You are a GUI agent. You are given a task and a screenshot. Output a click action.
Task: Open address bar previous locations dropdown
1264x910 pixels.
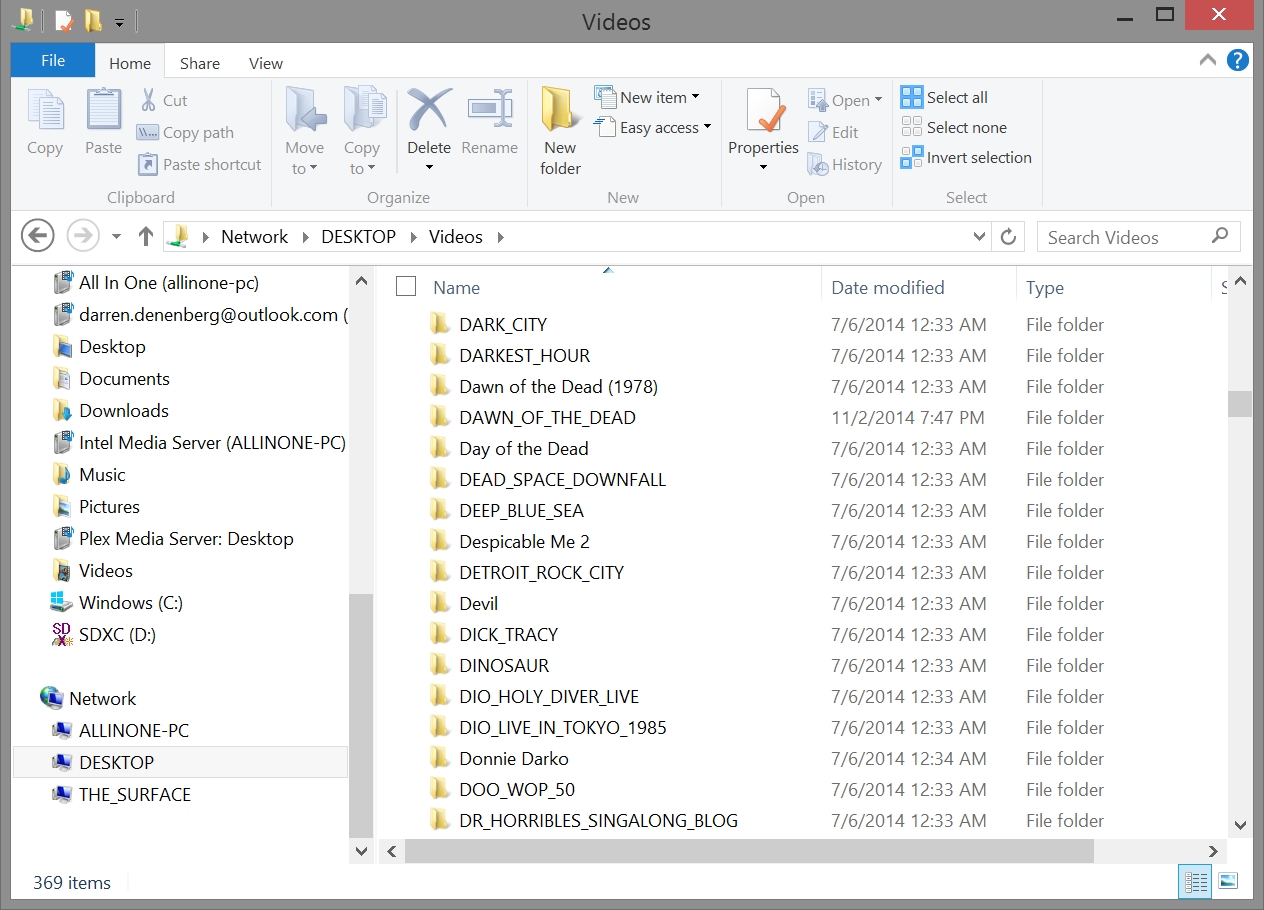980,237
